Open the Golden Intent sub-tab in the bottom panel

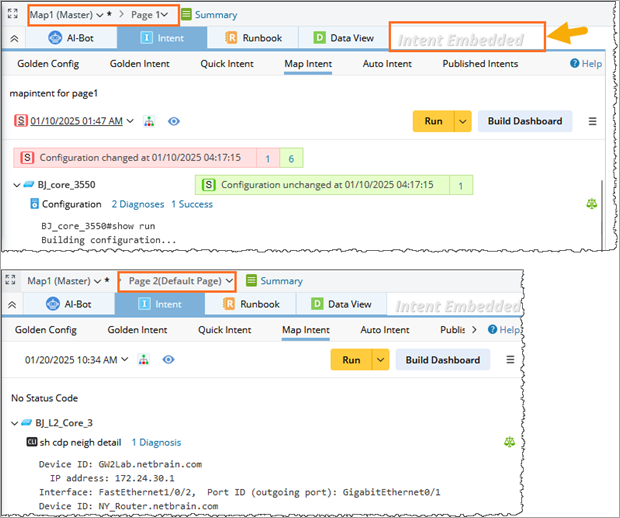point(137,330)
